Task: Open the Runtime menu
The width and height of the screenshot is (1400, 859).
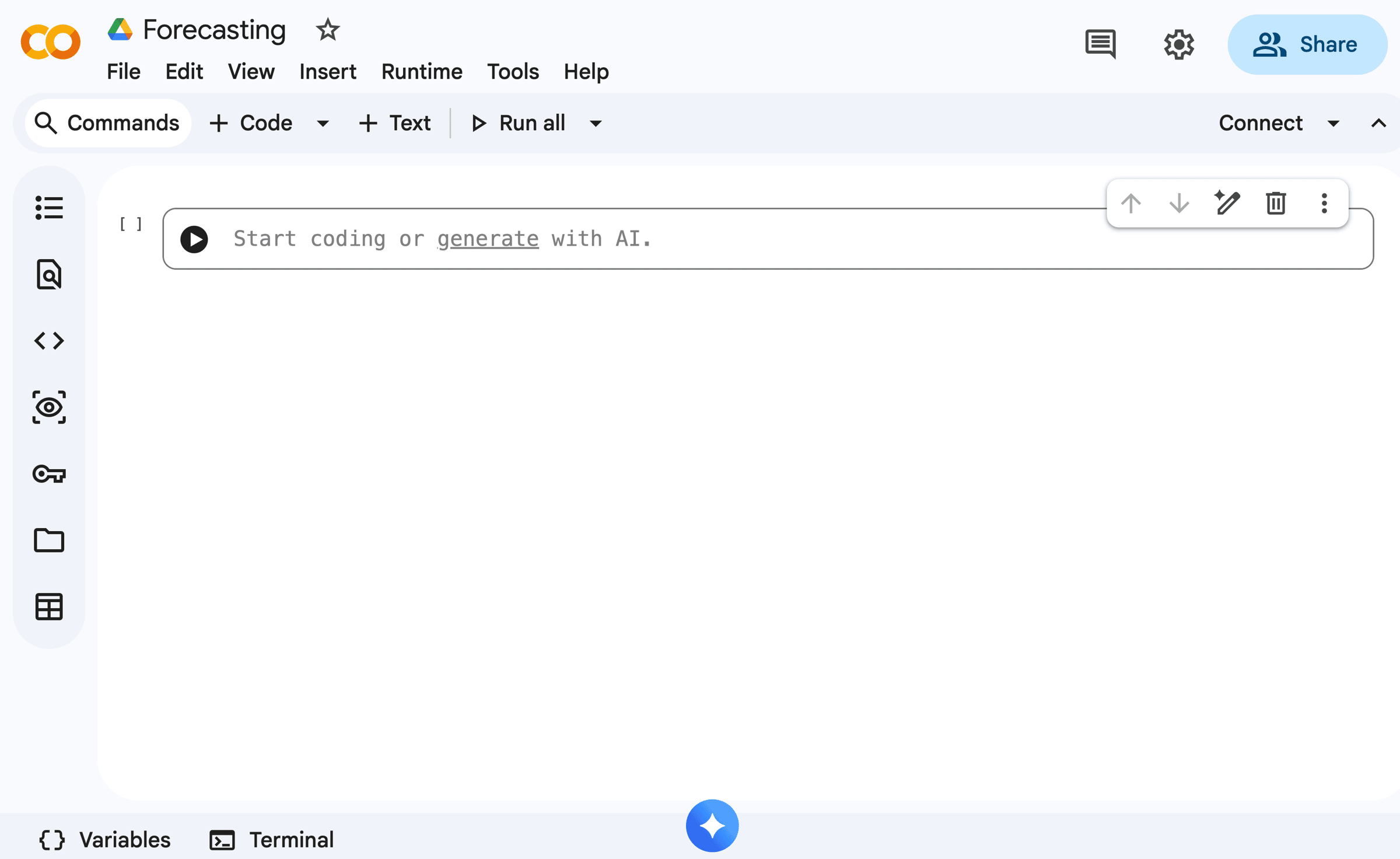Action: click(x=422, y=72)
